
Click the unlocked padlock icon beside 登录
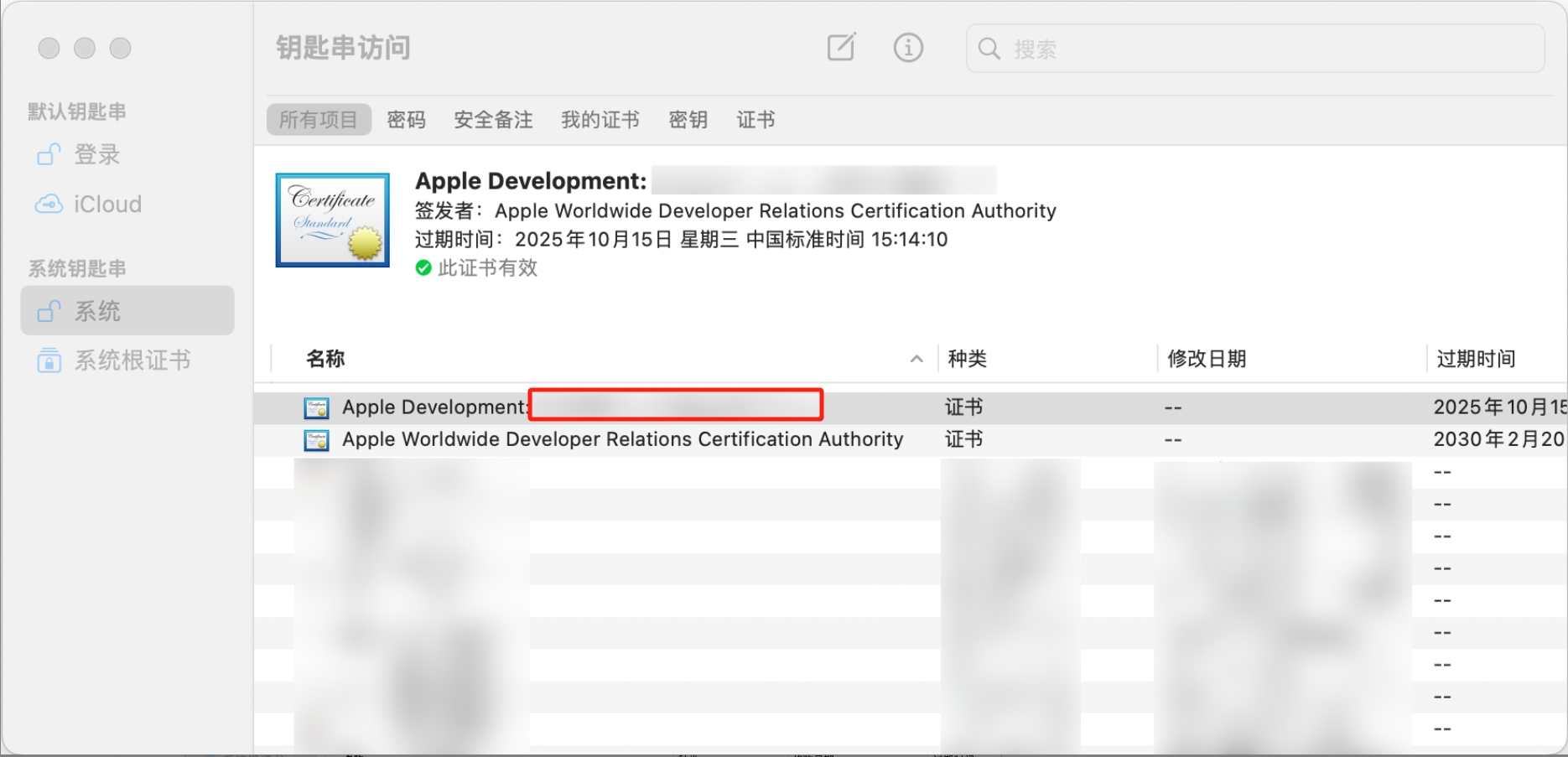pyautogui.click(x=49, y=154)
